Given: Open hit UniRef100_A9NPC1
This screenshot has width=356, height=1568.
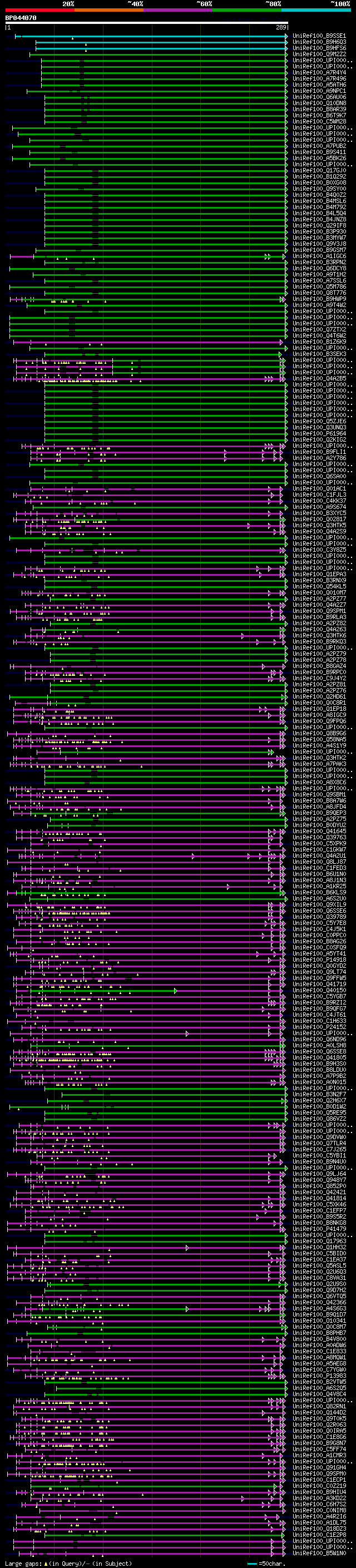Looking at the screenshot, I should 319,91.
